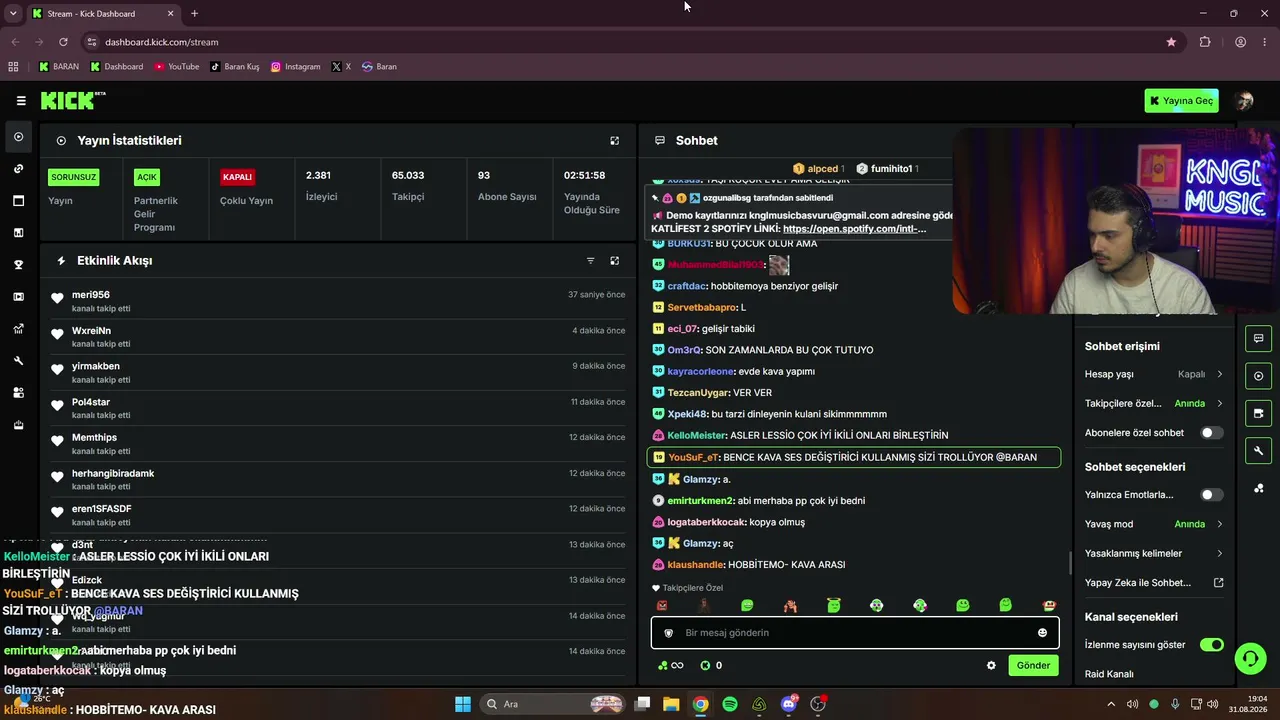
Task: Focus the Bir mesaj gönderin input
Action: [855, 633]
